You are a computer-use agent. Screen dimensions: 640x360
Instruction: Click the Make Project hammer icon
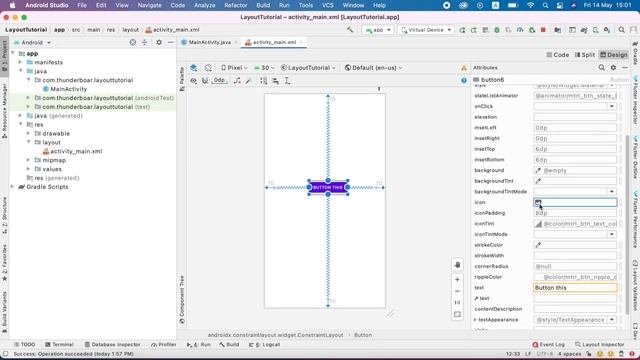coord(350,30)
